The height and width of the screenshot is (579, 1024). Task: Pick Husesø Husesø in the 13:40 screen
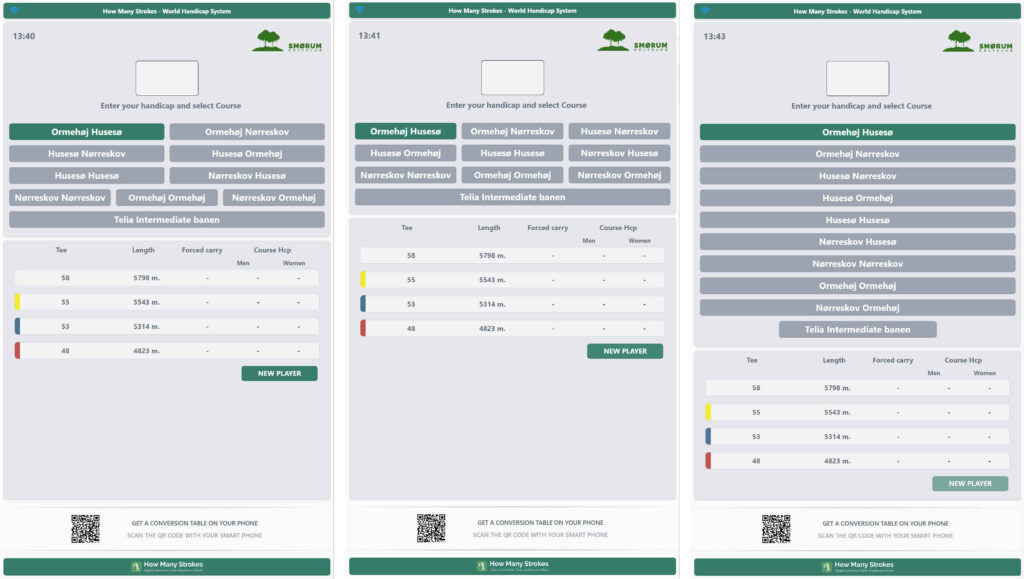pyautogui.click(x=87, y=176)
